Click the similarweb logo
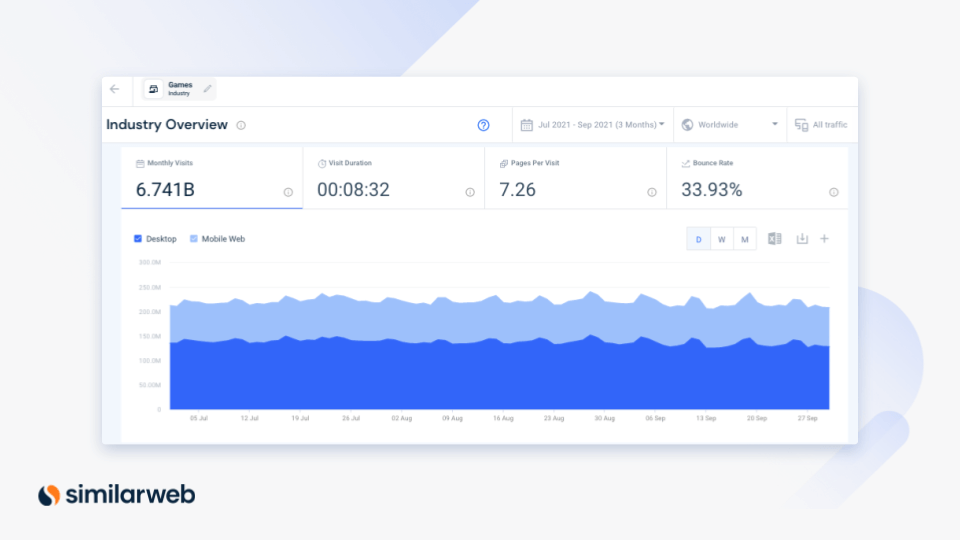 tap(116, 495)
